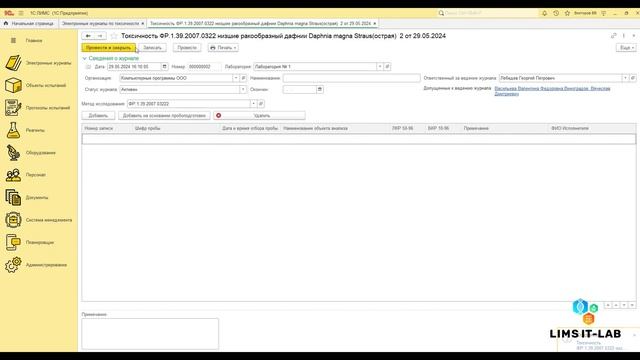The image size is (640, 360).
Task: Expand Ответственный за ведение журнала dropdown
Action: tap(625, 78)
